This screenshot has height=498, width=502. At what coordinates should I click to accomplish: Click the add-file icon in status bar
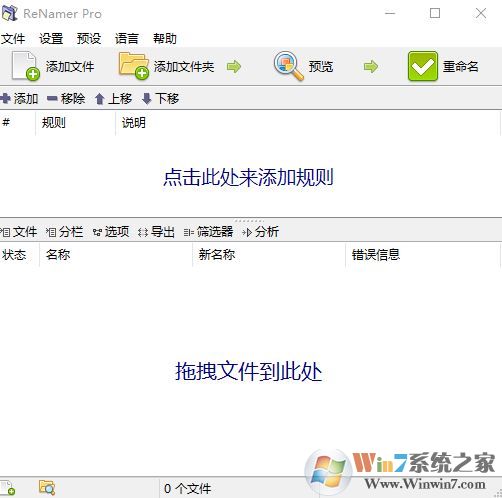click(8, 488)
